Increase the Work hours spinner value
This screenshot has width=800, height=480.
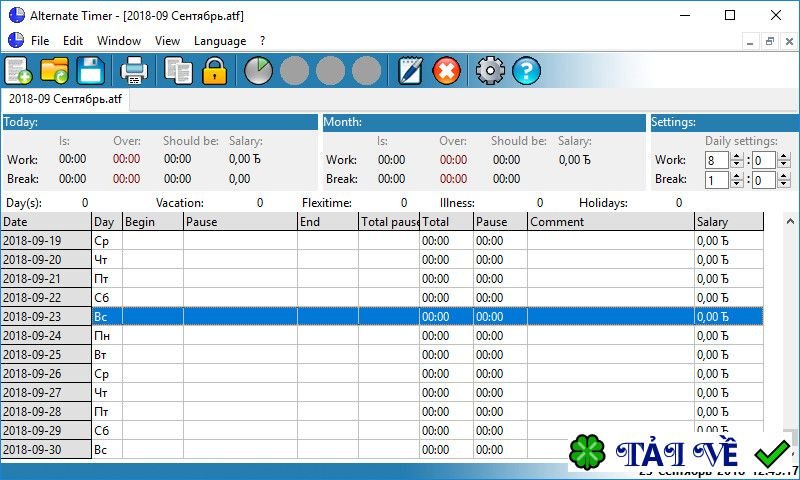click(737, 156)
